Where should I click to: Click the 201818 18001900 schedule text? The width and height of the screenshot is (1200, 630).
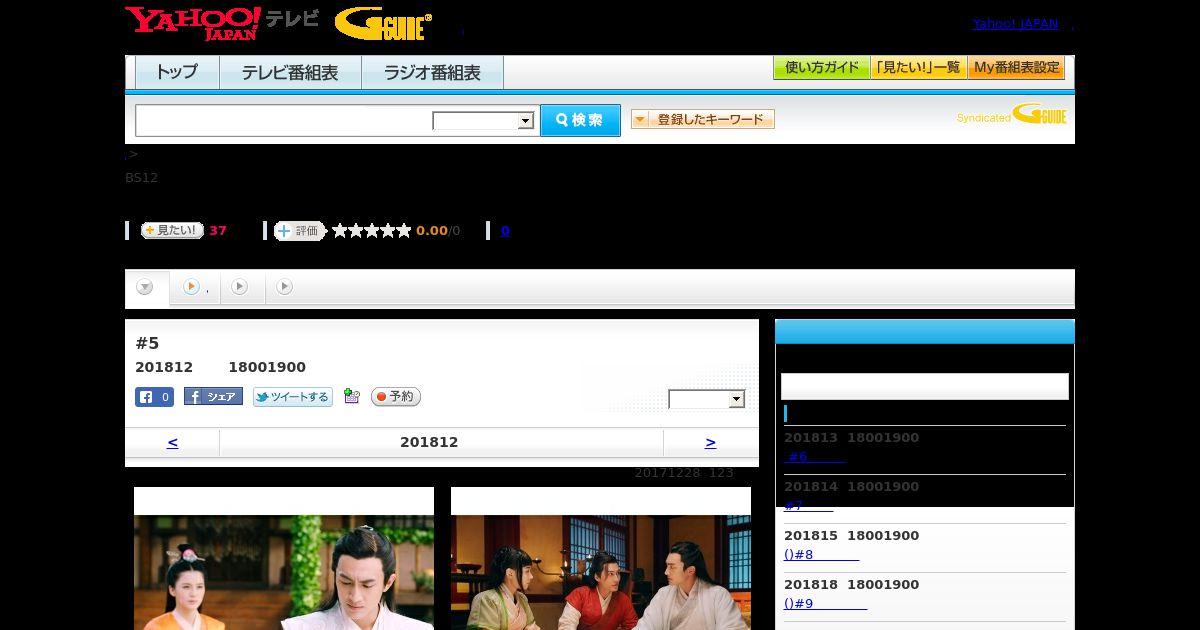tap(851, 585)
